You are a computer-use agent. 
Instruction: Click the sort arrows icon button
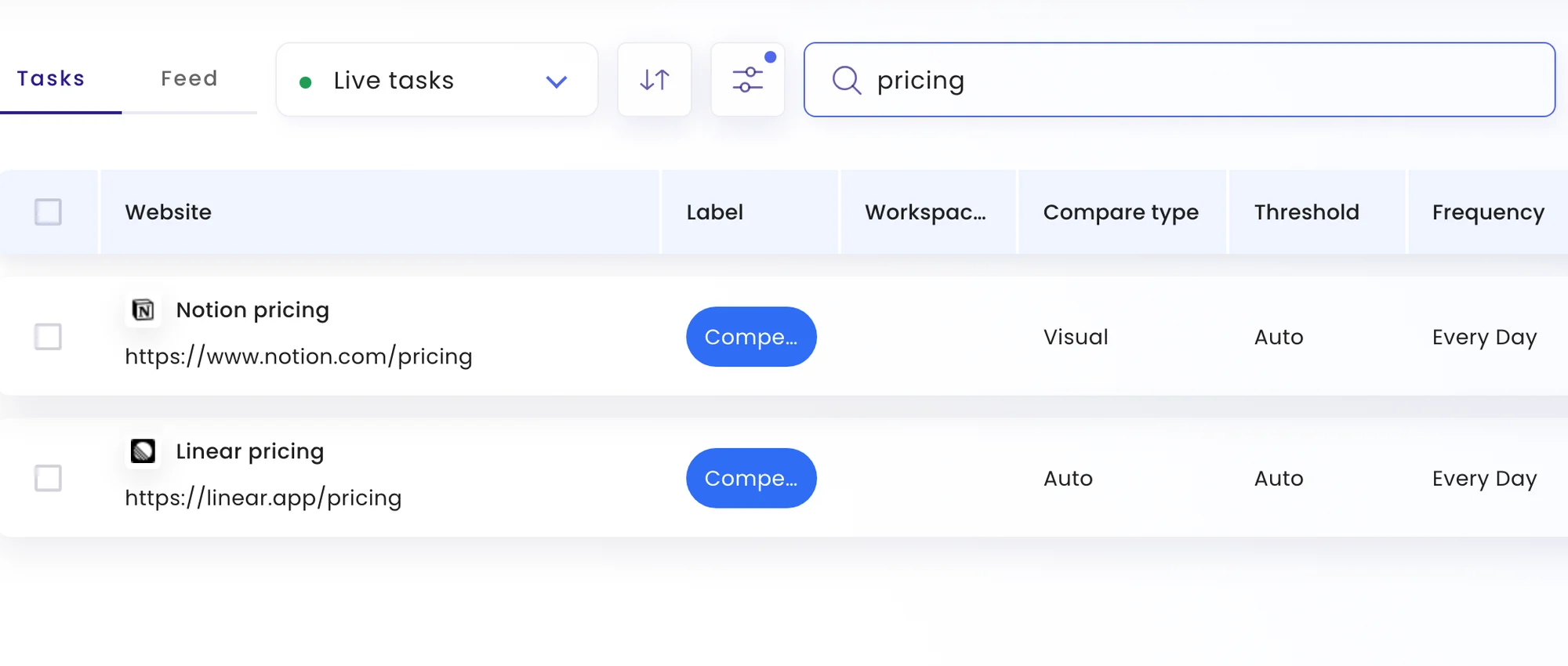click(x=655, y=80)
